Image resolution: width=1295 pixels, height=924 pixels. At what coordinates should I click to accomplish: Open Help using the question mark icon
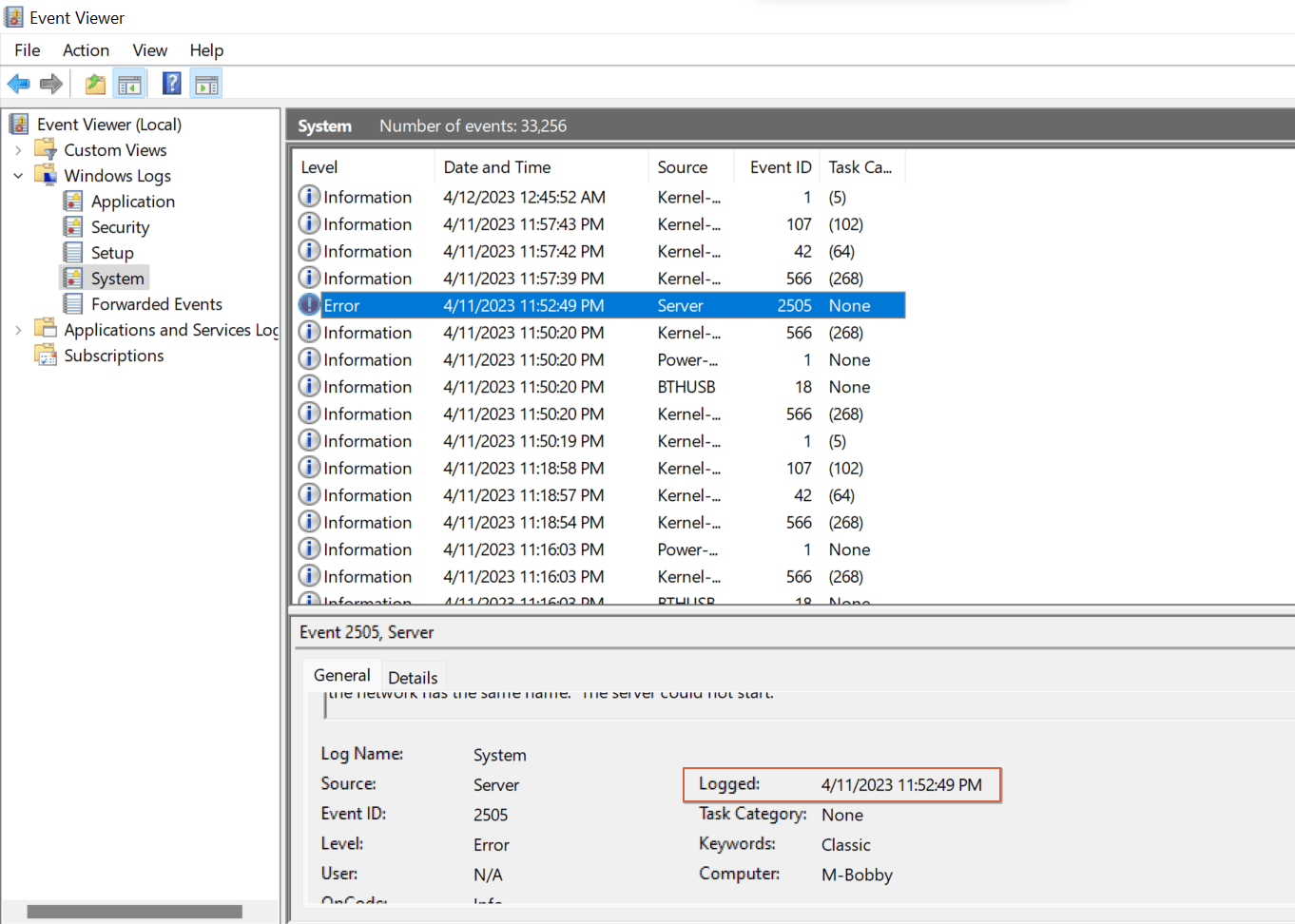[x=171, y=84]
